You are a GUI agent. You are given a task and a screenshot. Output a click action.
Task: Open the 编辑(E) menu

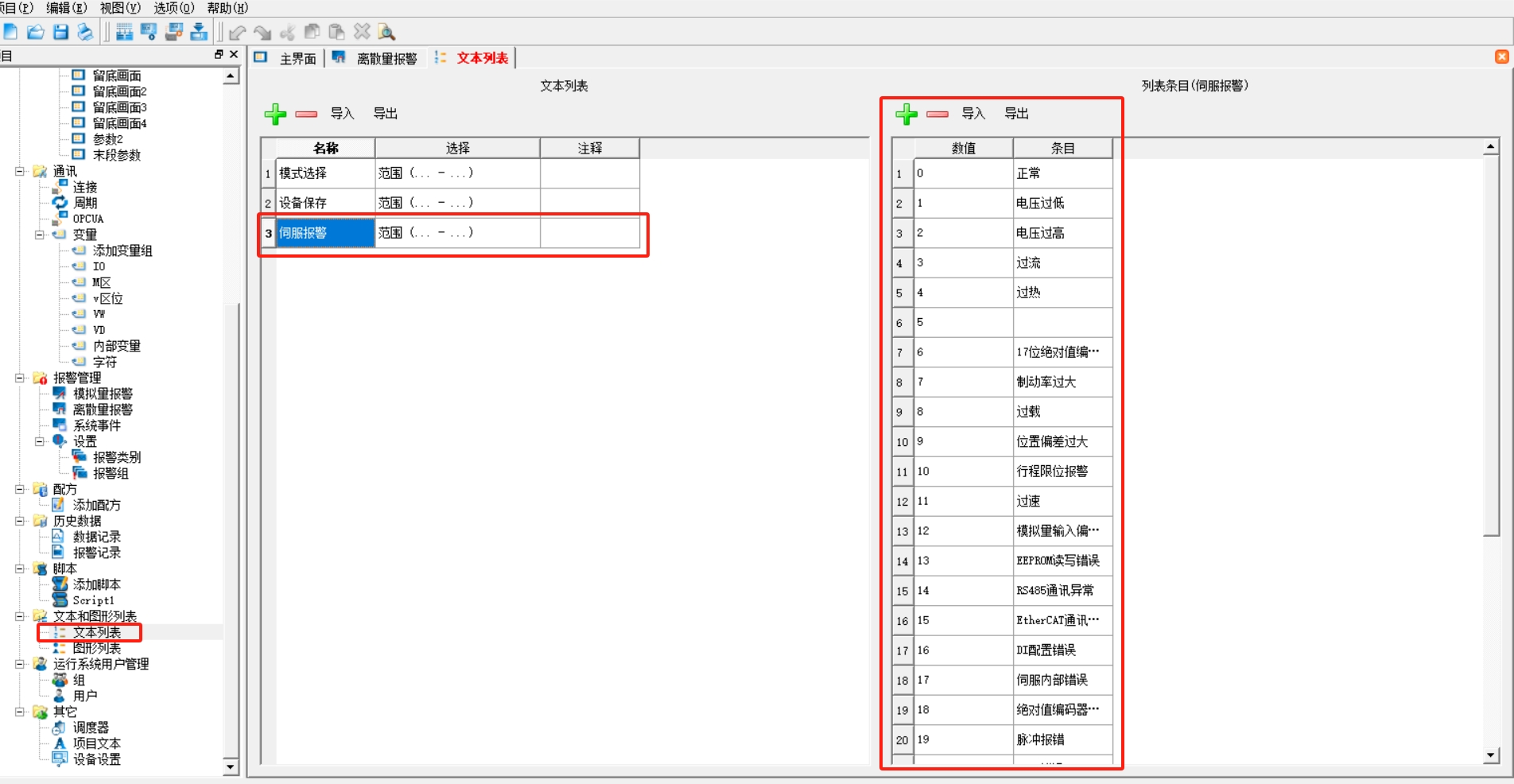(67, 8)
